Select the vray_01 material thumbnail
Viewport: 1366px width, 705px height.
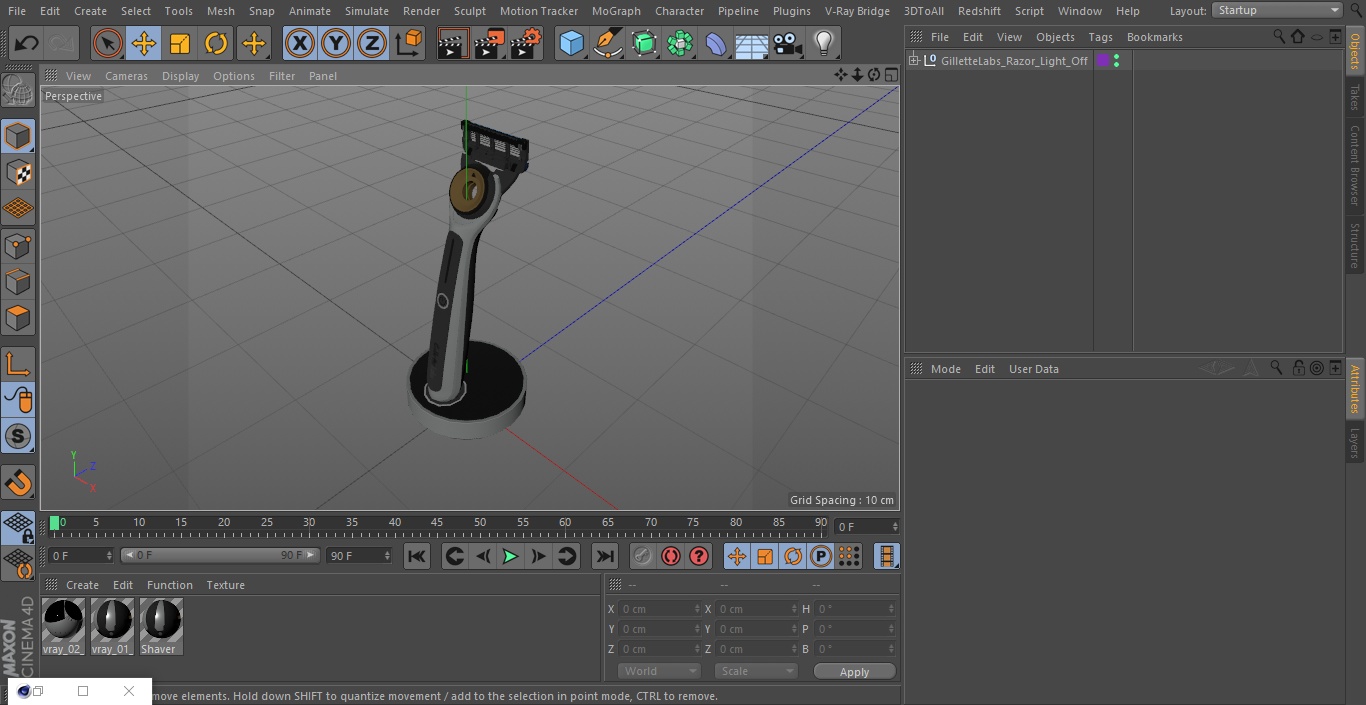tap(112, 626)
